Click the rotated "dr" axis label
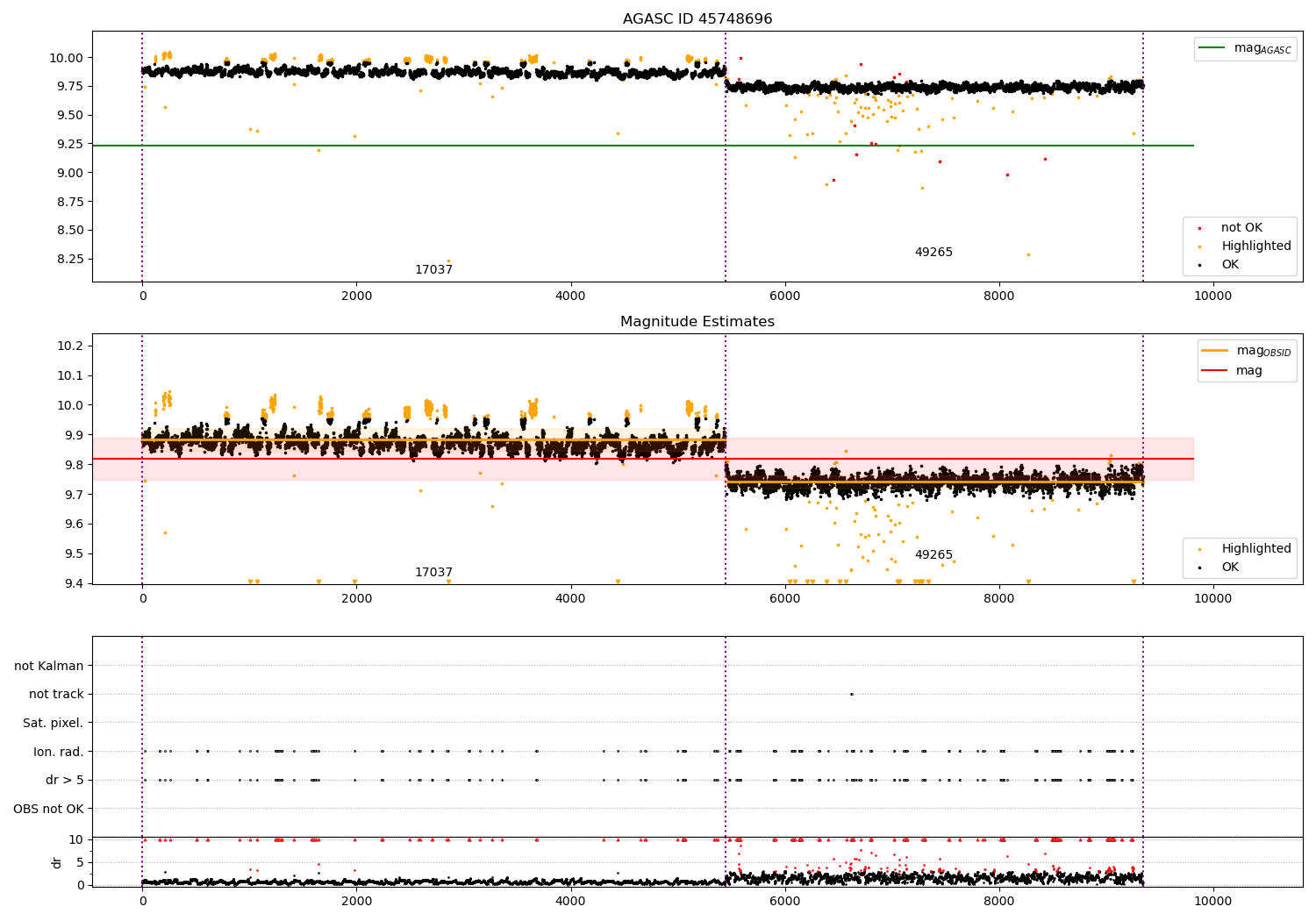The height and width of the screenshot is (921, 1316). pos(57,862)
